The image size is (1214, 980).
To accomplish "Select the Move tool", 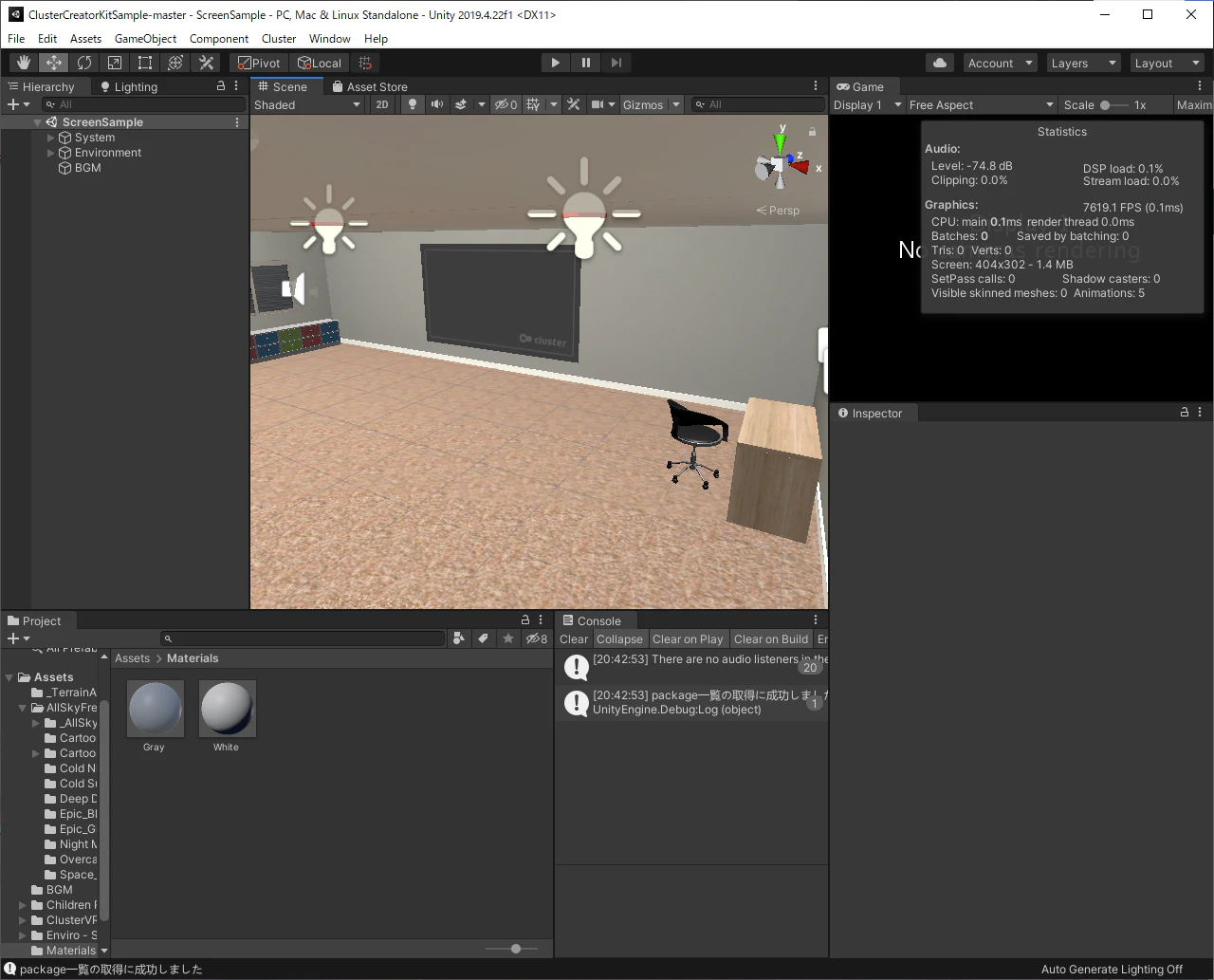I will (x=54, y=63).
